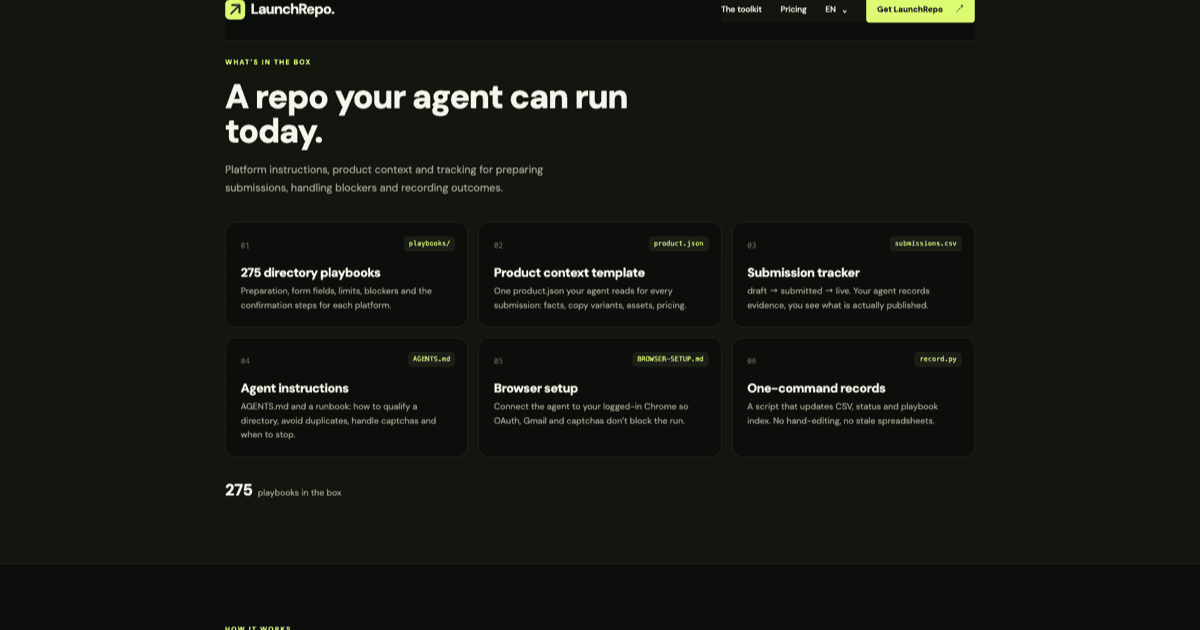
Task: Select the Browser setup heading
Action: point(535,388)
